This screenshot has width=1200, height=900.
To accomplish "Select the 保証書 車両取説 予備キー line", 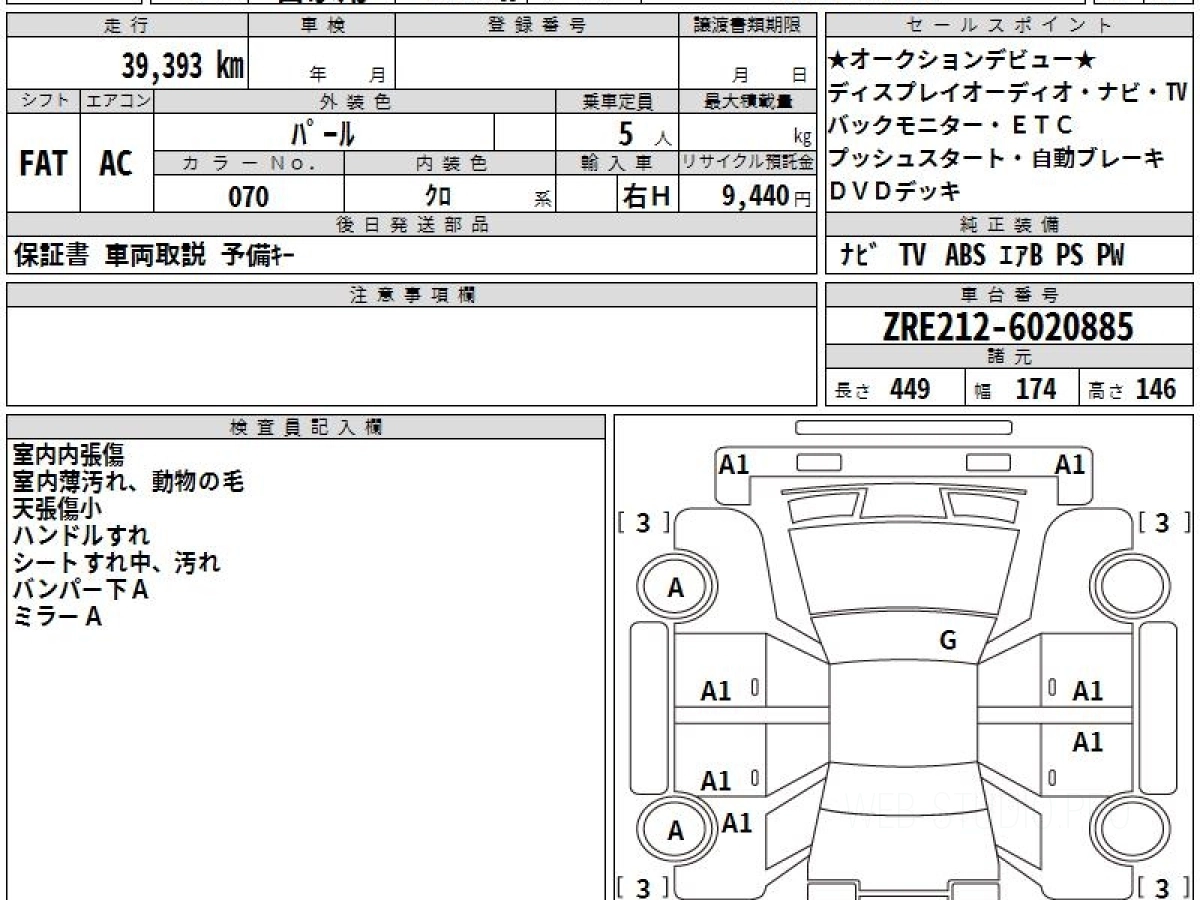I will pos(153,256).
